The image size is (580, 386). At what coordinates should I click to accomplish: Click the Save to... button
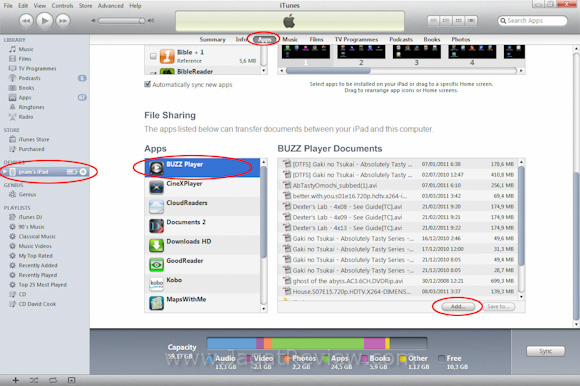tap(498, 307)
